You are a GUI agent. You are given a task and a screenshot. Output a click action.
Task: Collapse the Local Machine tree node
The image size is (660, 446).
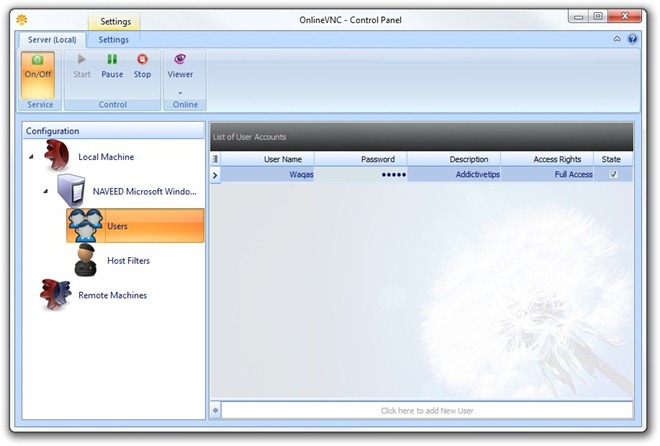click(x=31, y=157)
